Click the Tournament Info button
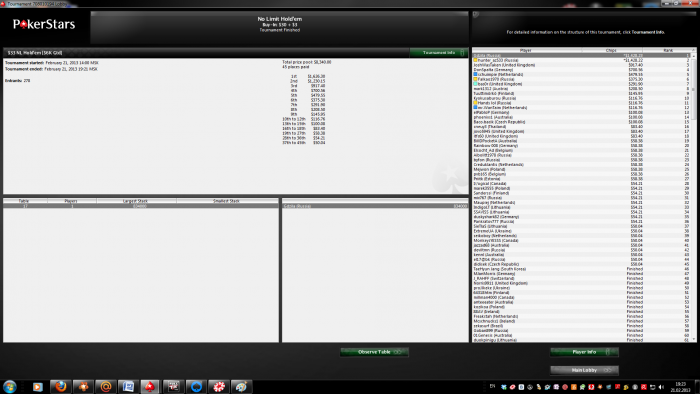The width and height of the screenshot is (700, 394). point(439,53)
